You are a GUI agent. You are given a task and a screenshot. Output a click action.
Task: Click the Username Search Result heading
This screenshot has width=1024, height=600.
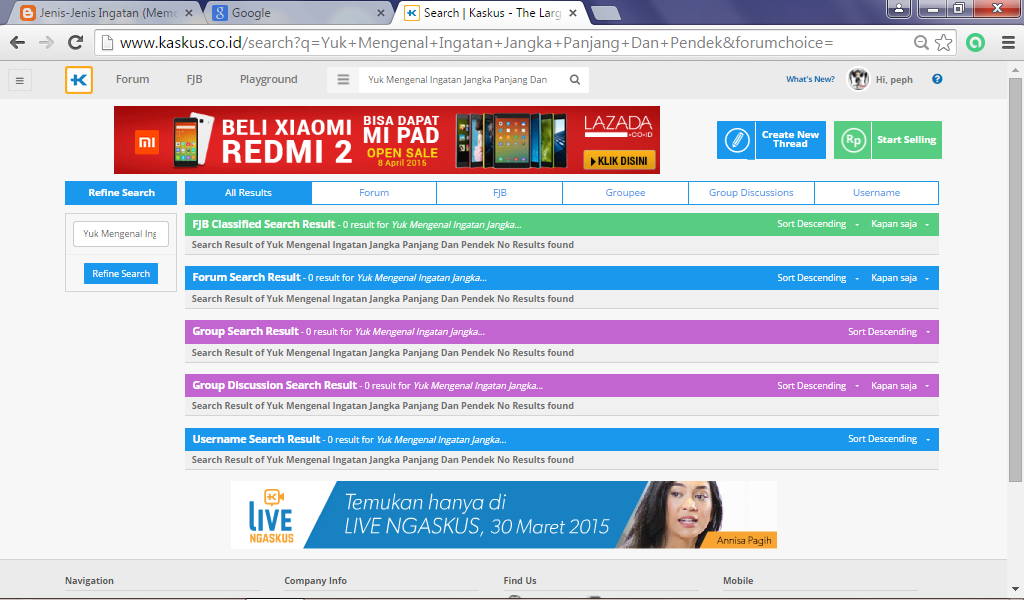pos(256,439)
